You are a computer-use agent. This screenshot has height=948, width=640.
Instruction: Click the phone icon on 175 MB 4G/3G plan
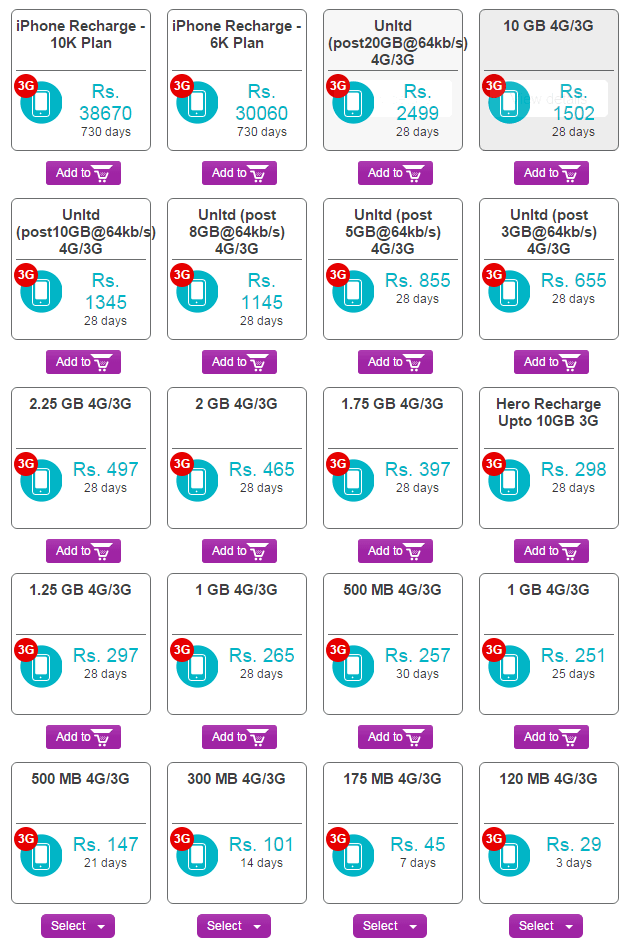(x=353, y=856)
